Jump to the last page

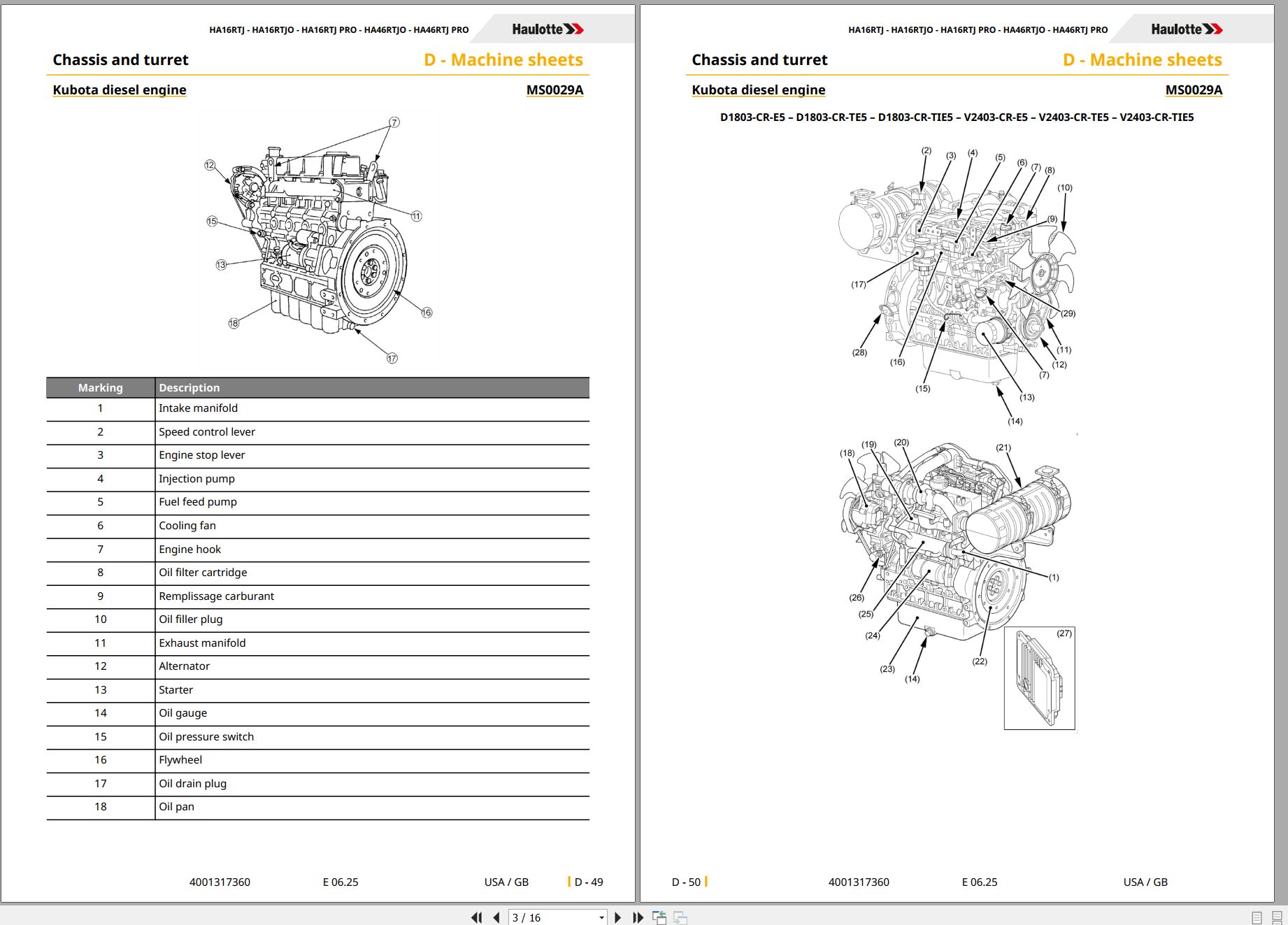coord(638,917)
